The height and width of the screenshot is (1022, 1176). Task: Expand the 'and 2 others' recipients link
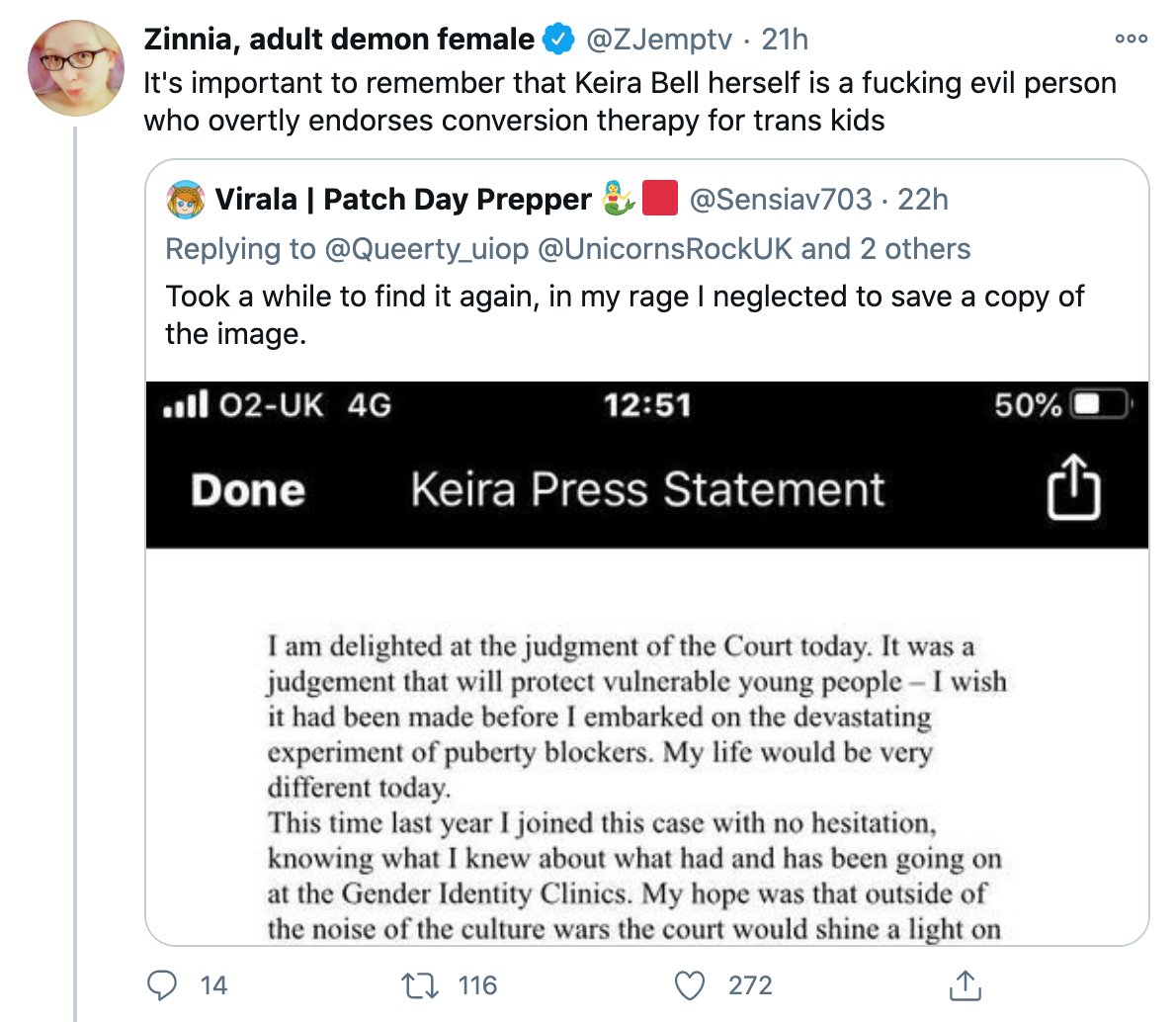(885, 249)
